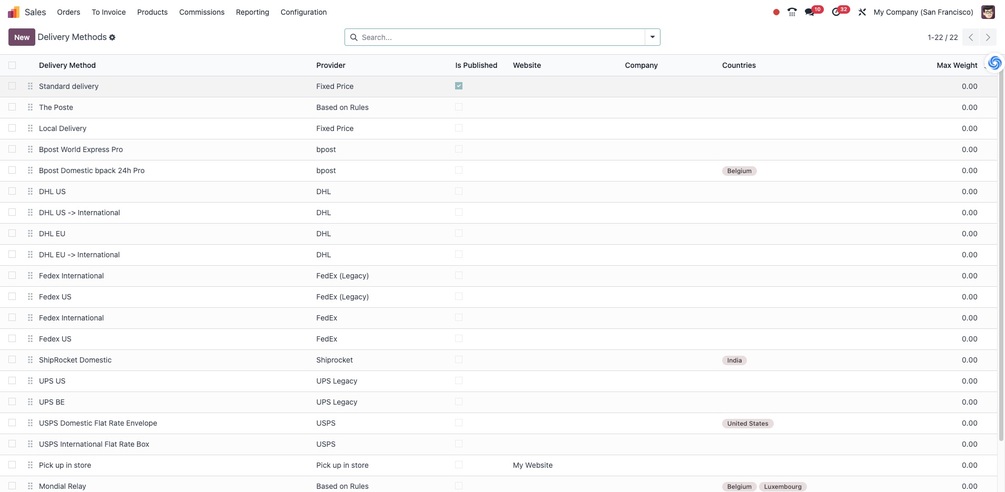Viewport: 1005px width, 492px height.
Task: Open the Fedex International FedEx (Legacy) record
Action: [71, 275]
